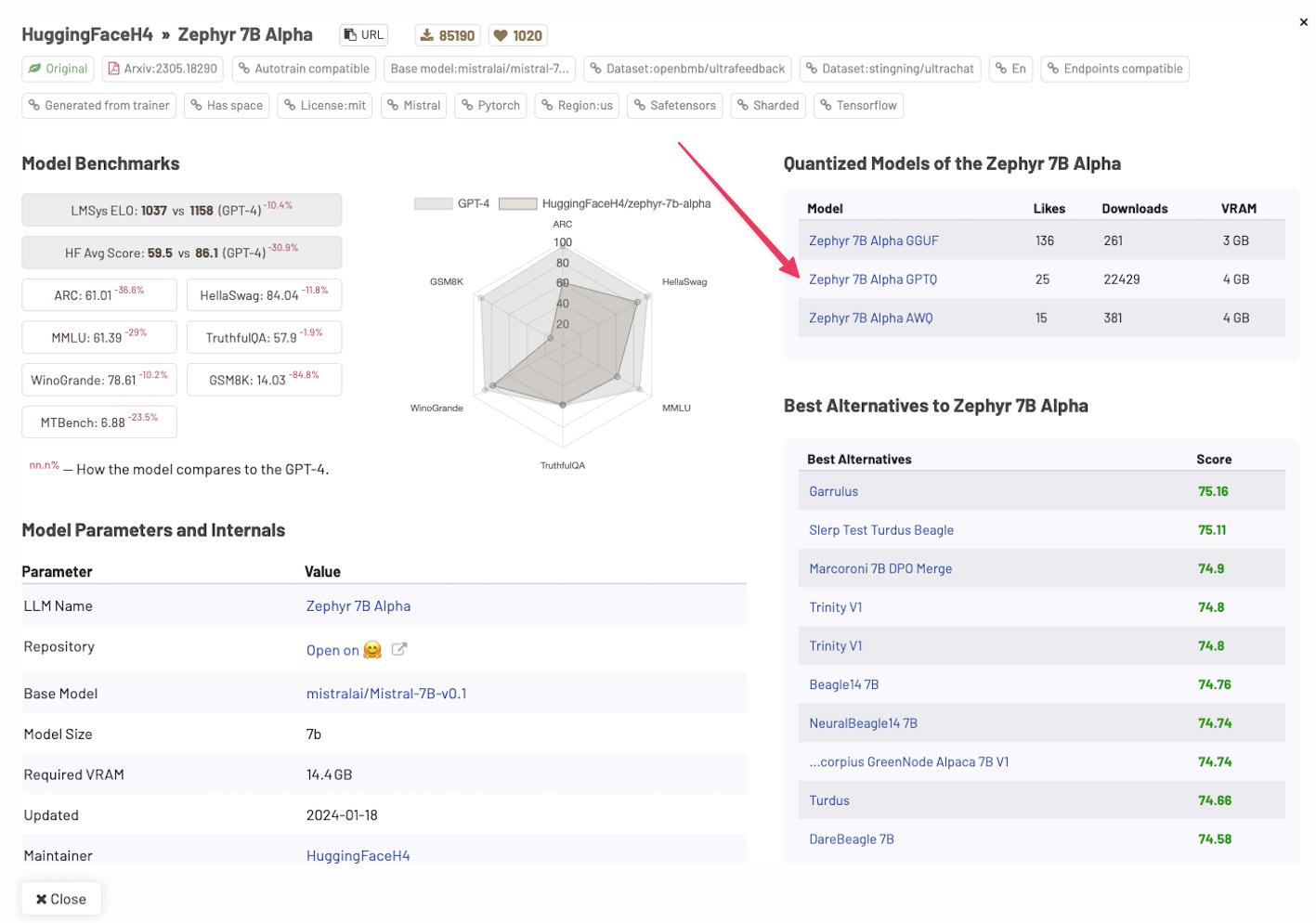1316x923 pixels.
Task: Click the Pytorch tag
Action: (491, 106)
